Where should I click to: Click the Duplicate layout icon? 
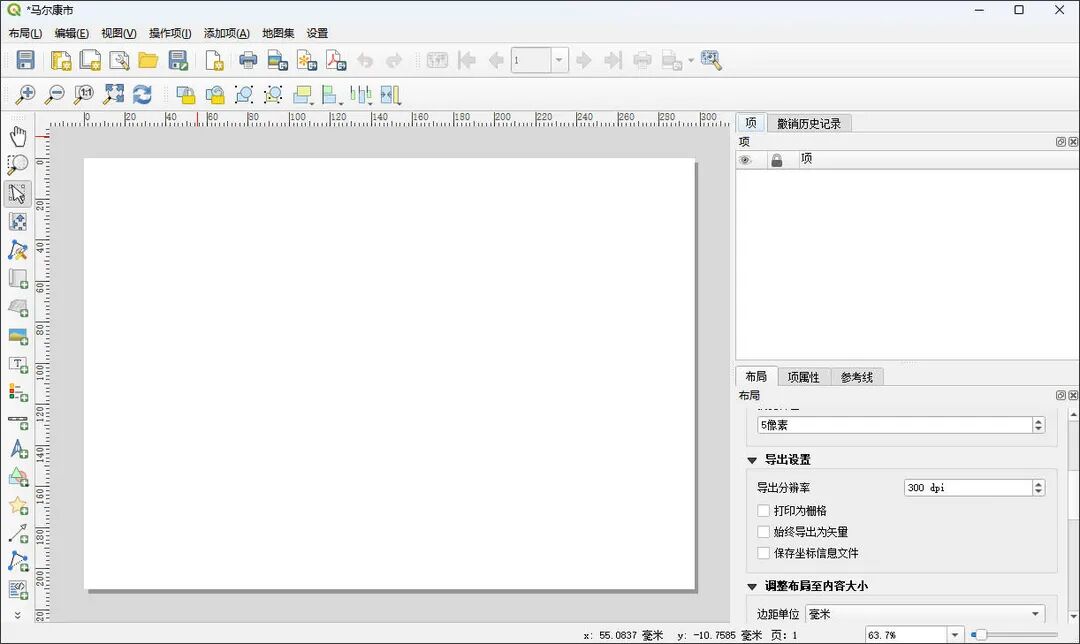point(90,61)
